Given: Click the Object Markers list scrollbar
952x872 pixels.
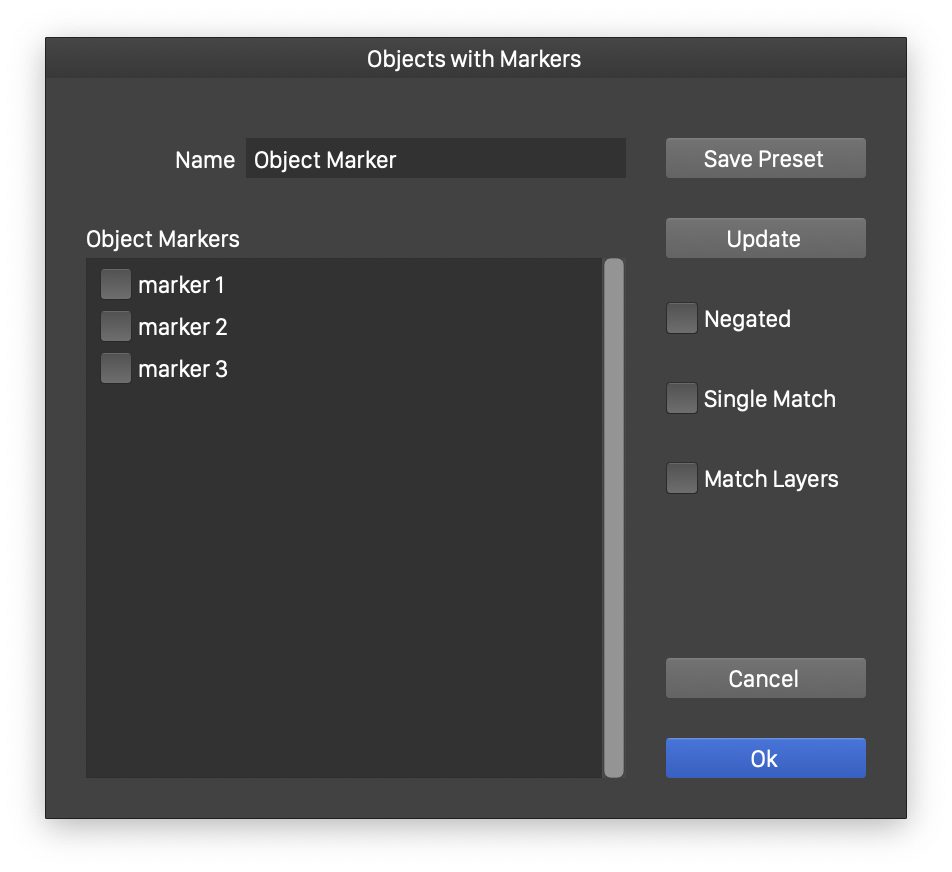Looking at the screenshot, I should [613, 517].
